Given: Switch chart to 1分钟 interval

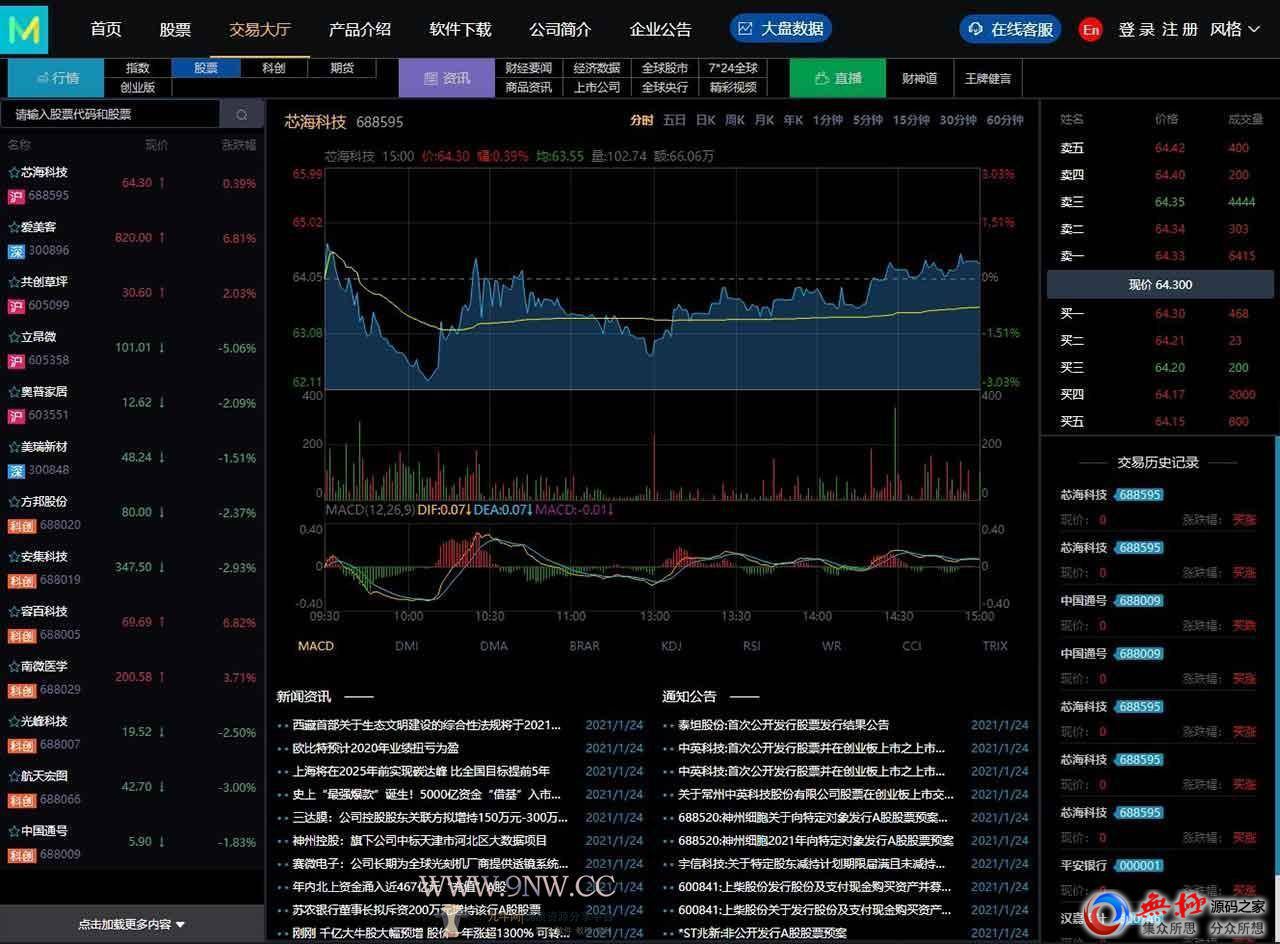Looking at the screenshot, I should click(828, 120).
